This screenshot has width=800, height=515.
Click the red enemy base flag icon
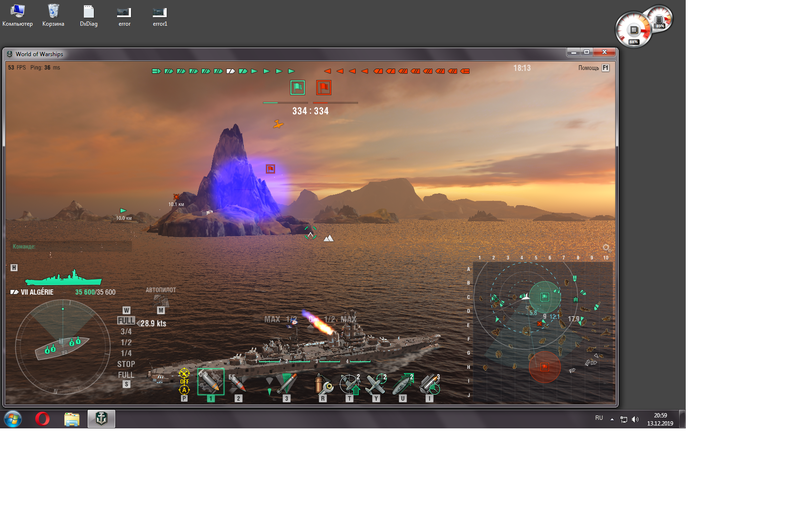point(324,88)
